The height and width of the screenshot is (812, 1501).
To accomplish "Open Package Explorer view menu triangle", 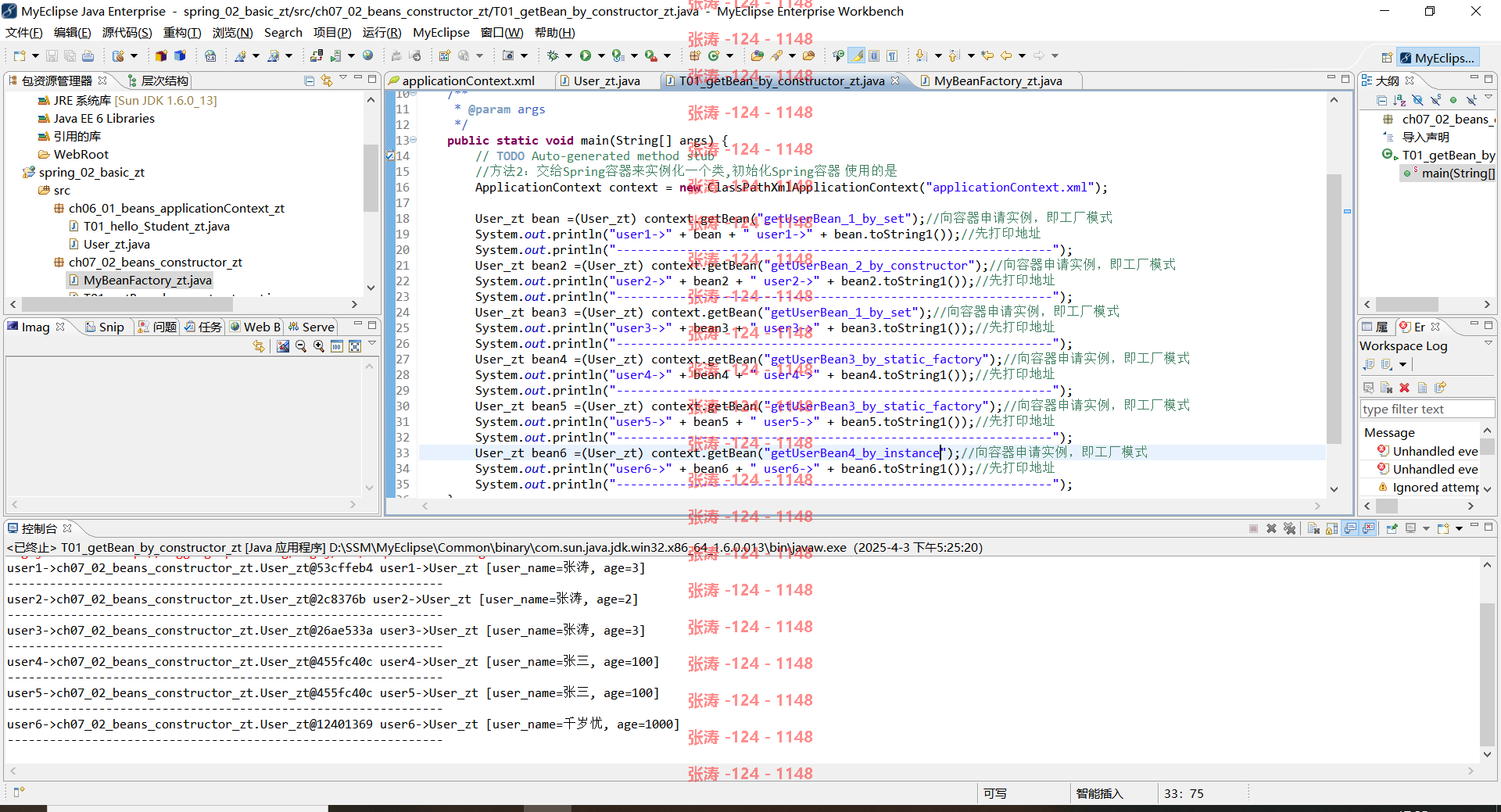I will [x=343, y=79].
